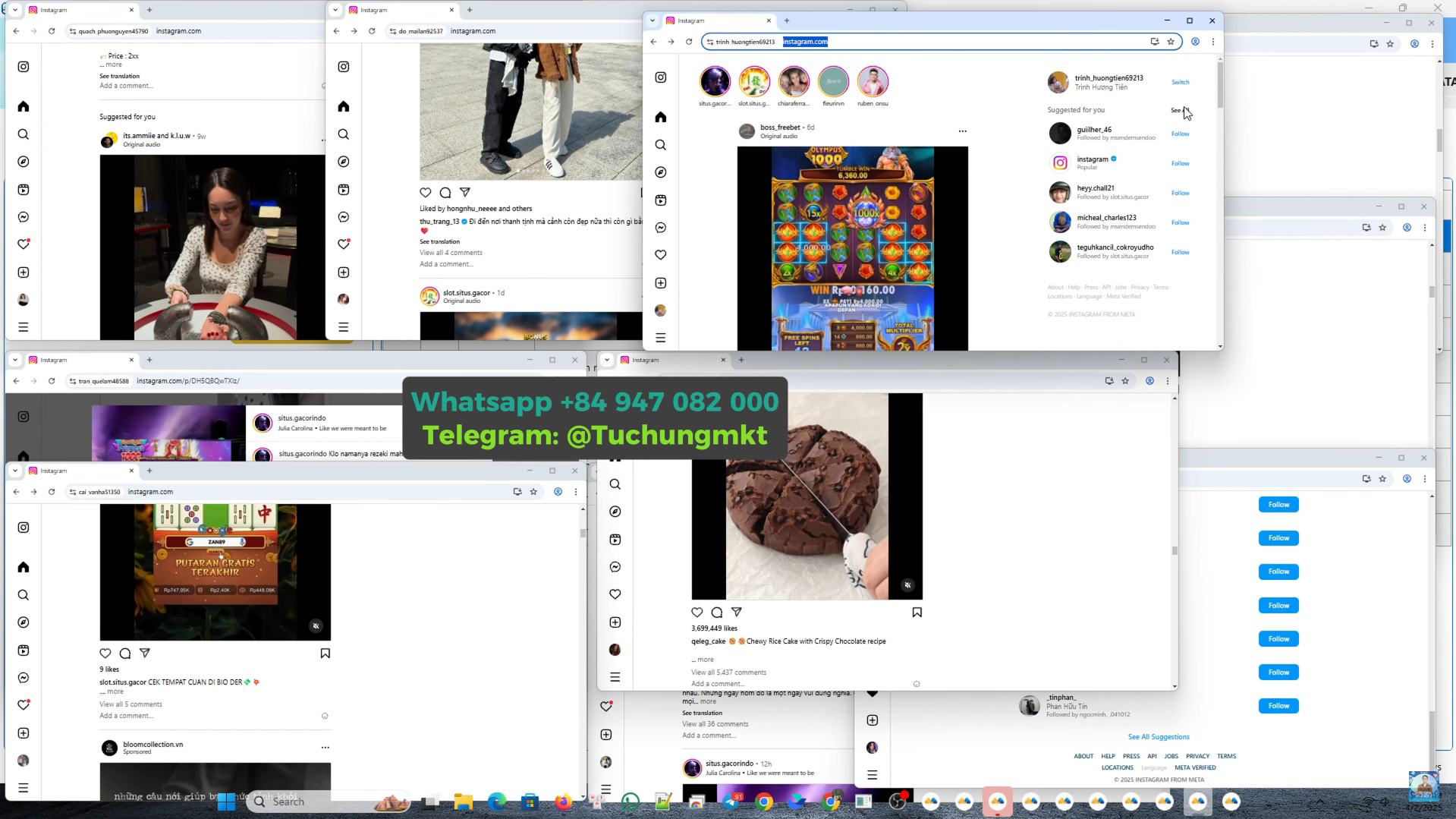Unmute the qeleg_cake video

click(908, 585)
